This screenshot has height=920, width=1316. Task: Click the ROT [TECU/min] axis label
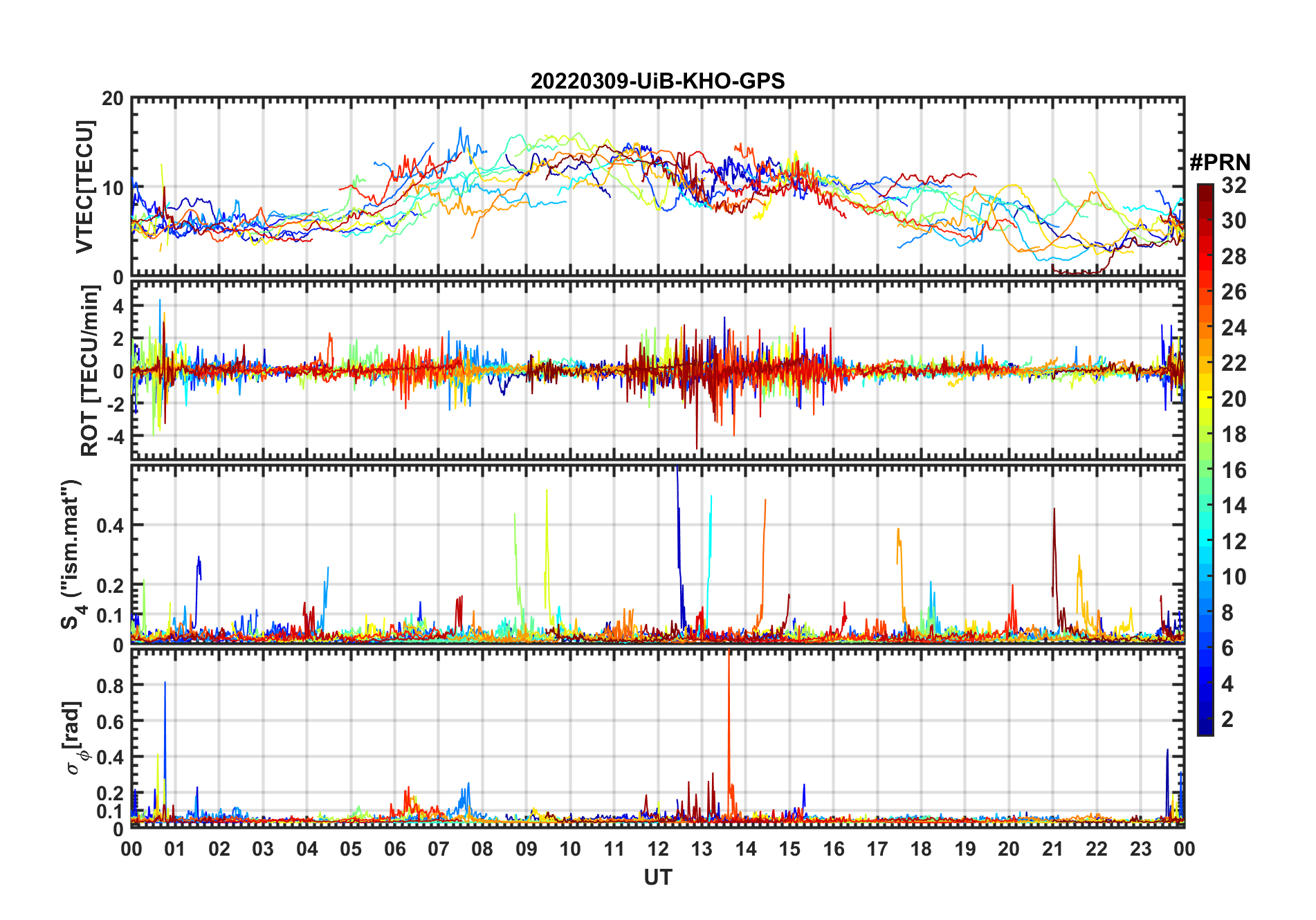coord(90,371)
